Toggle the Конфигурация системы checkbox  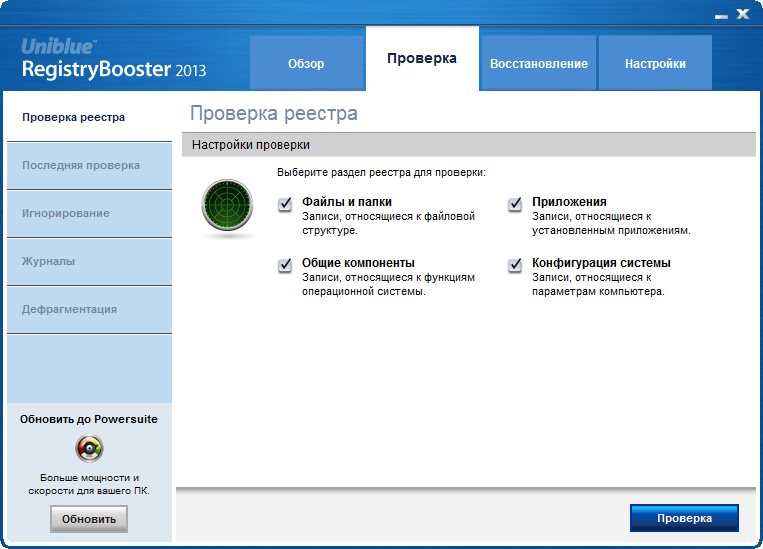(515, 265)
